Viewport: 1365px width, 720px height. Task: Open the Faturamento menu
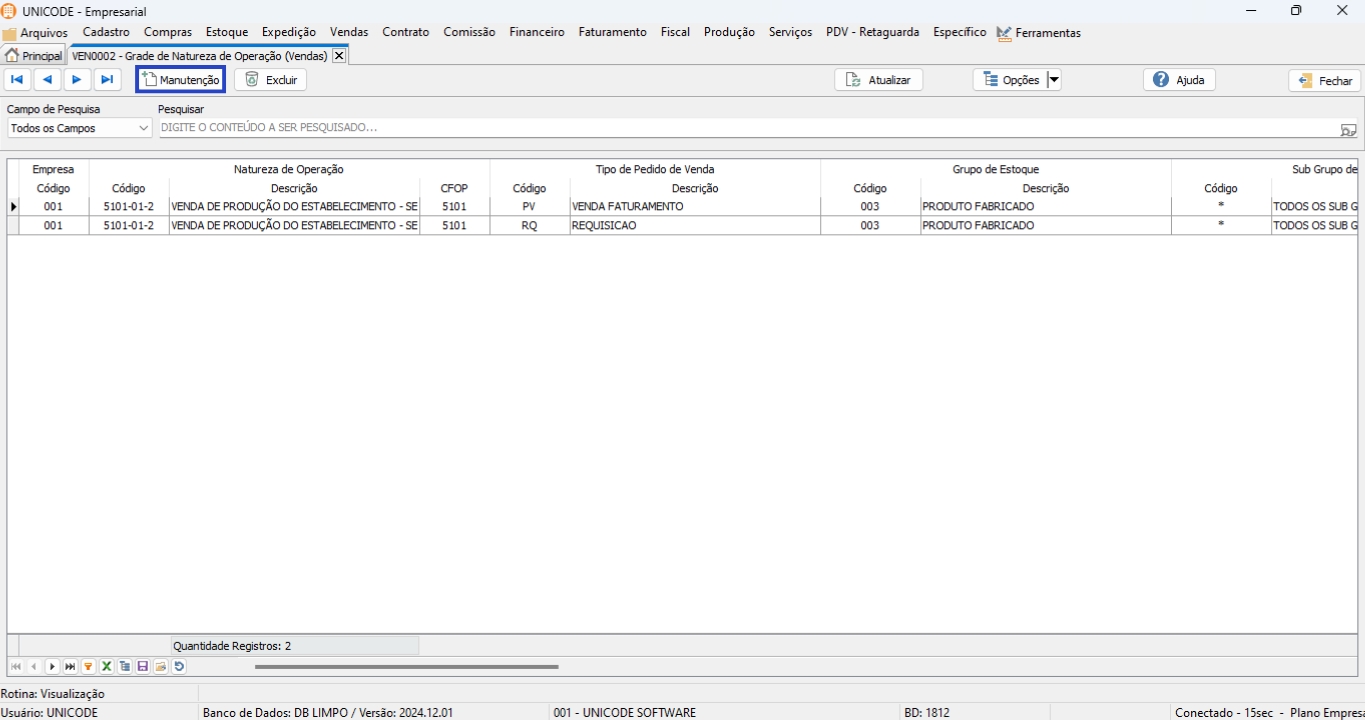[612, 32]
